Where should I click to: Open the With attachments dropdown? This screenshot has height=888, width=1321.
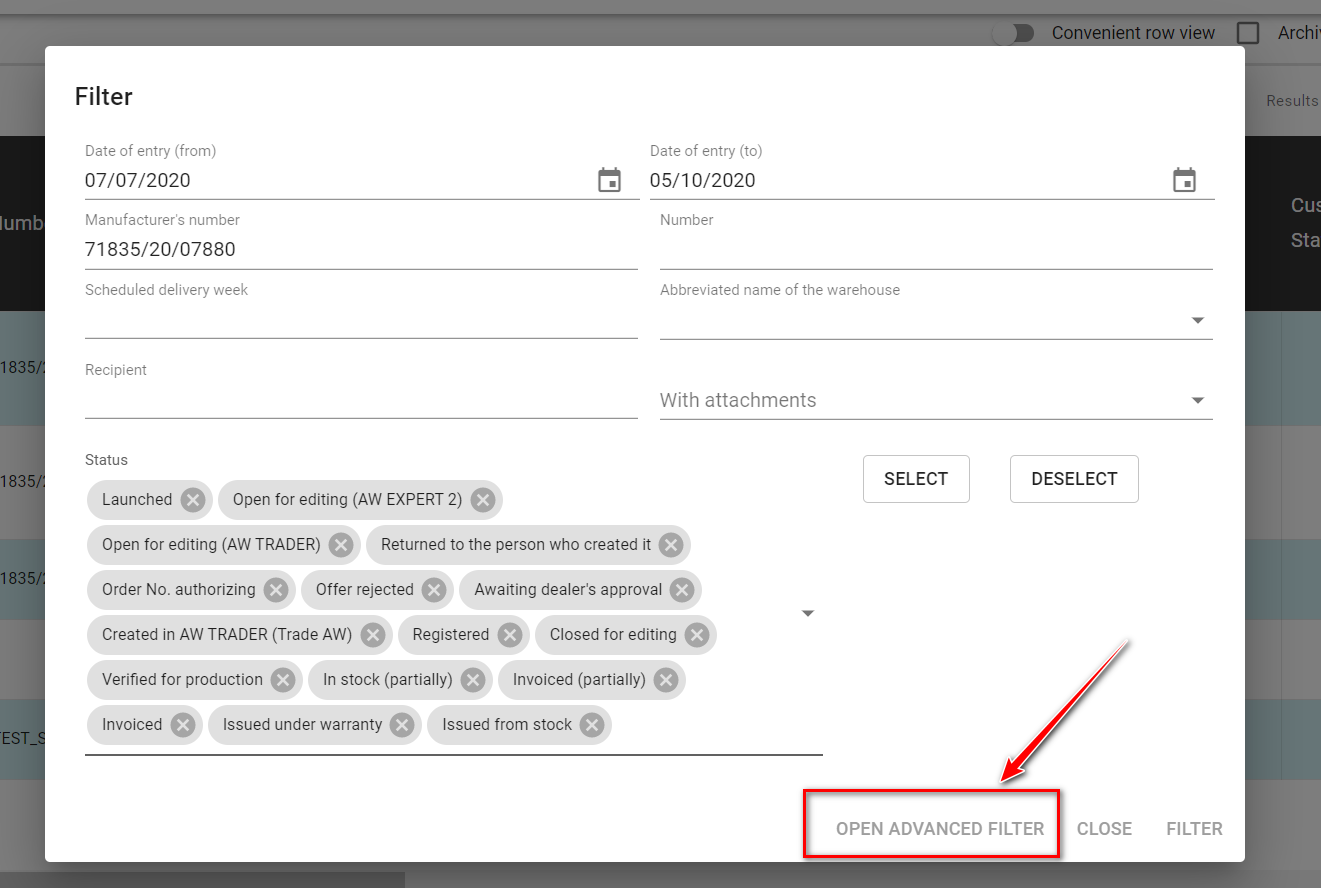click(1197, 401)
